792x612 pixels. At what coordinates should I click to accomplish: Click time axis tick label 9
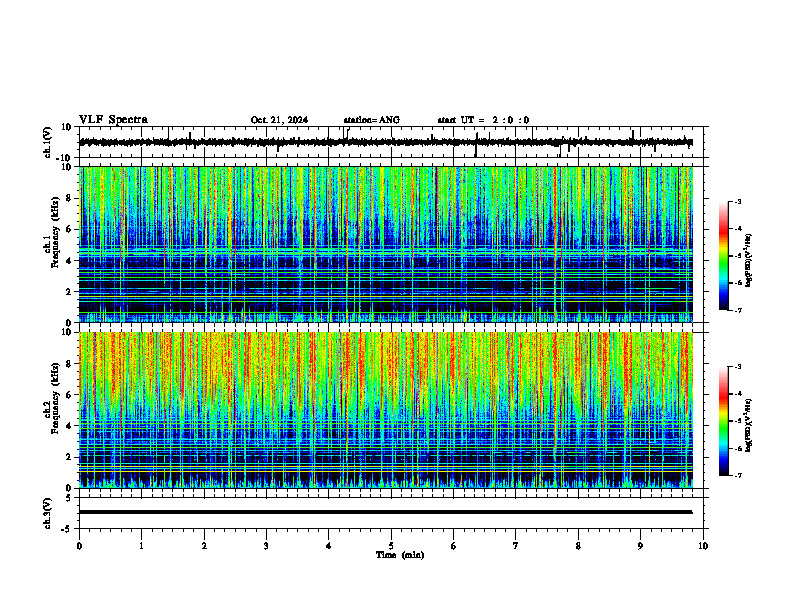click(x=640, y=546)
